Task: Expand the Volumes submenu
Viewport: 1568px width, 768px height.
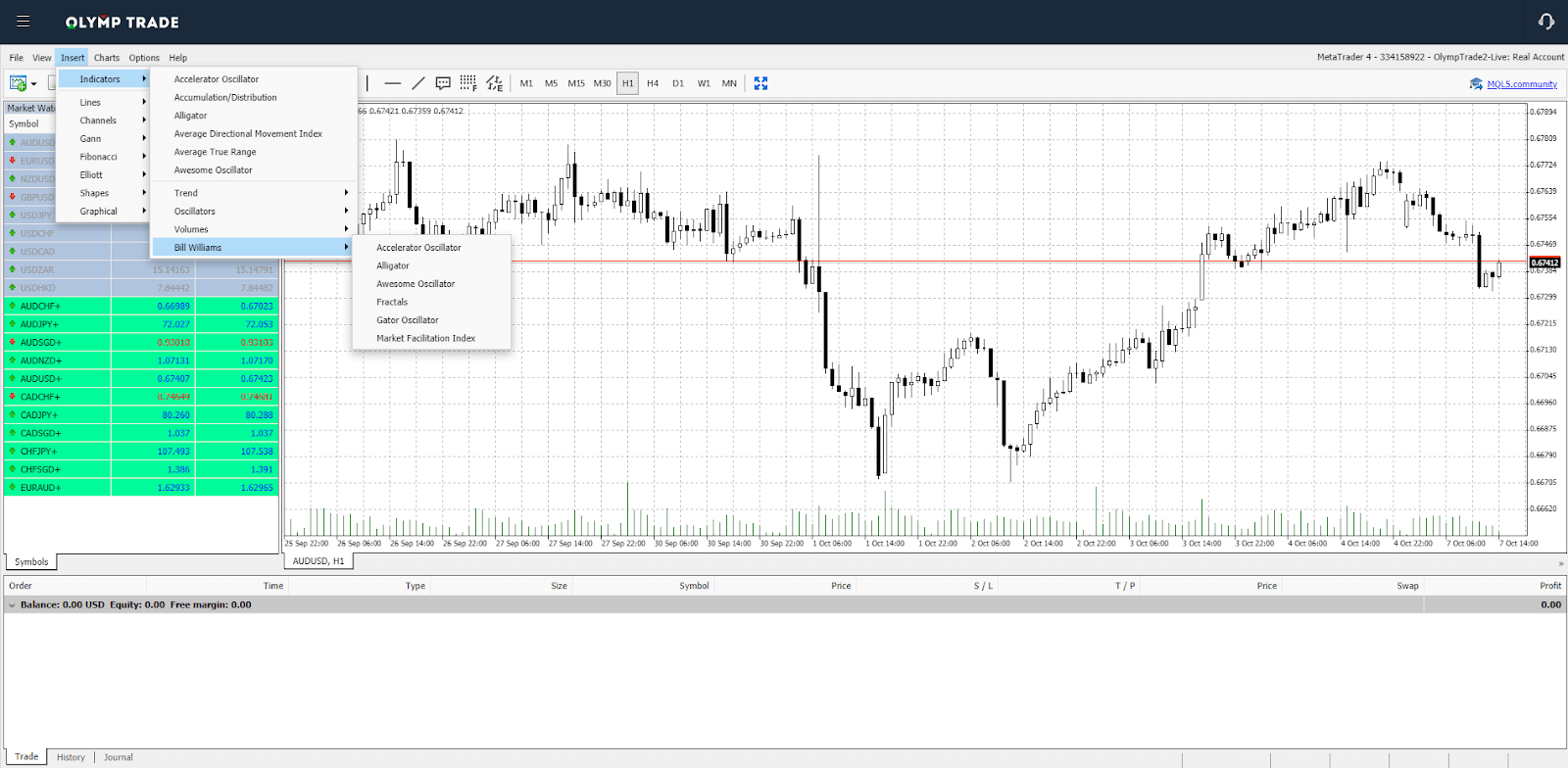Action: pyautogui.click(x=253, y=229)
